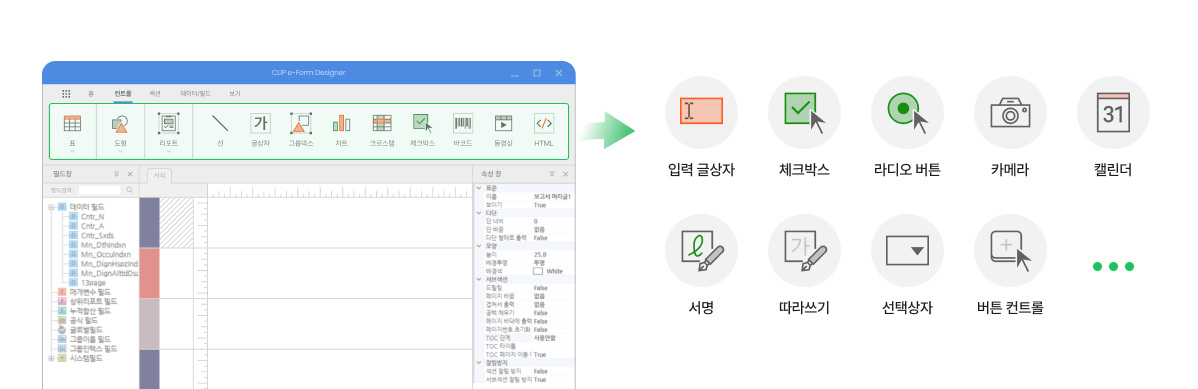Image resolution: width=1198 pixels, height=389 pixels.
Task: Open the dropdown arrow under 리포트
Action: pyautogui.click(x=168, y=151)
